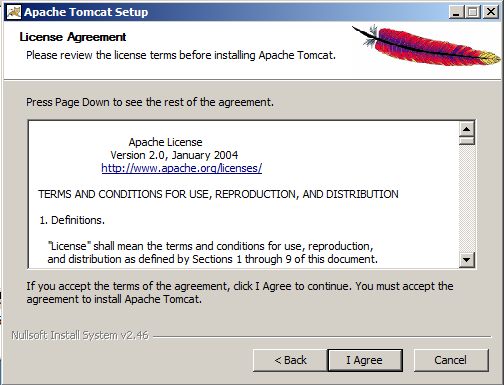Click the license scrollbar down arrow
The height and width of the screenshot is (385, 504).
point(467,259)
